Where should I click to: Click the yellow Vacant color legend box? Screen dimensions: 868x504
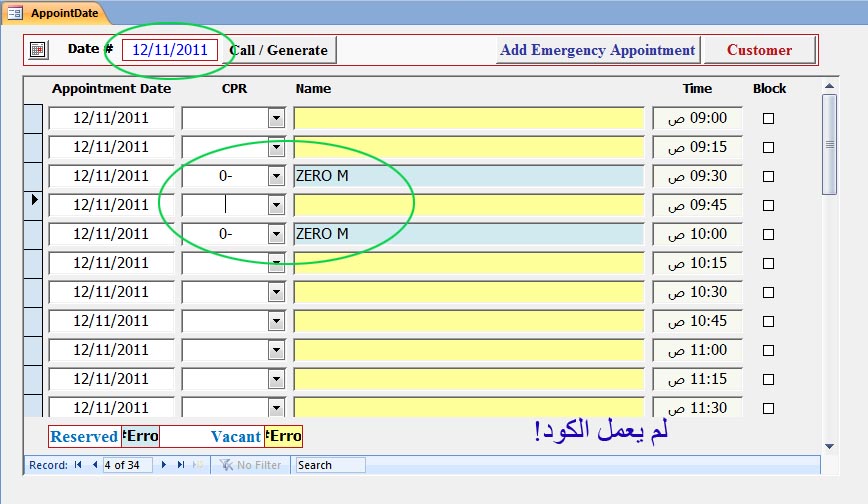283,436
